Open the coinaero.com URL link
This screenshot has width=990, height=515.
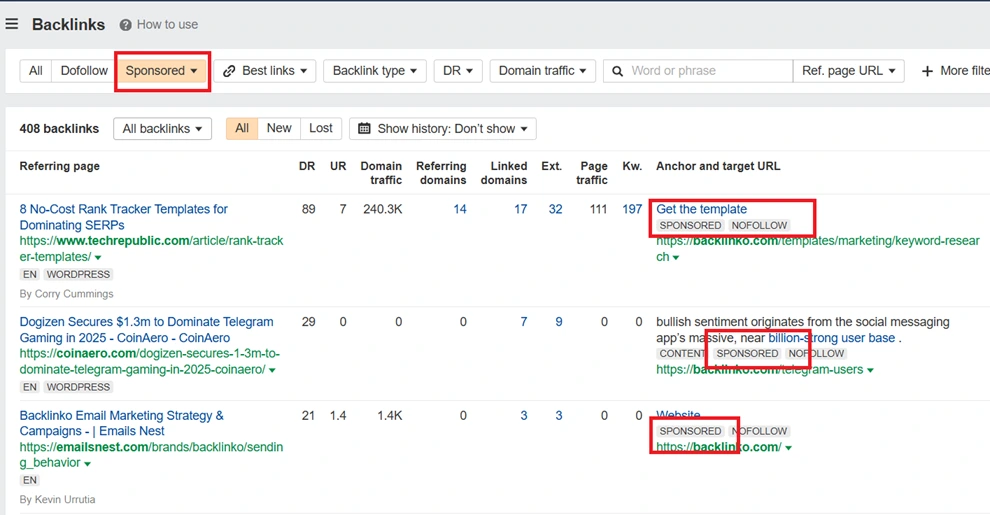[150, 362]
